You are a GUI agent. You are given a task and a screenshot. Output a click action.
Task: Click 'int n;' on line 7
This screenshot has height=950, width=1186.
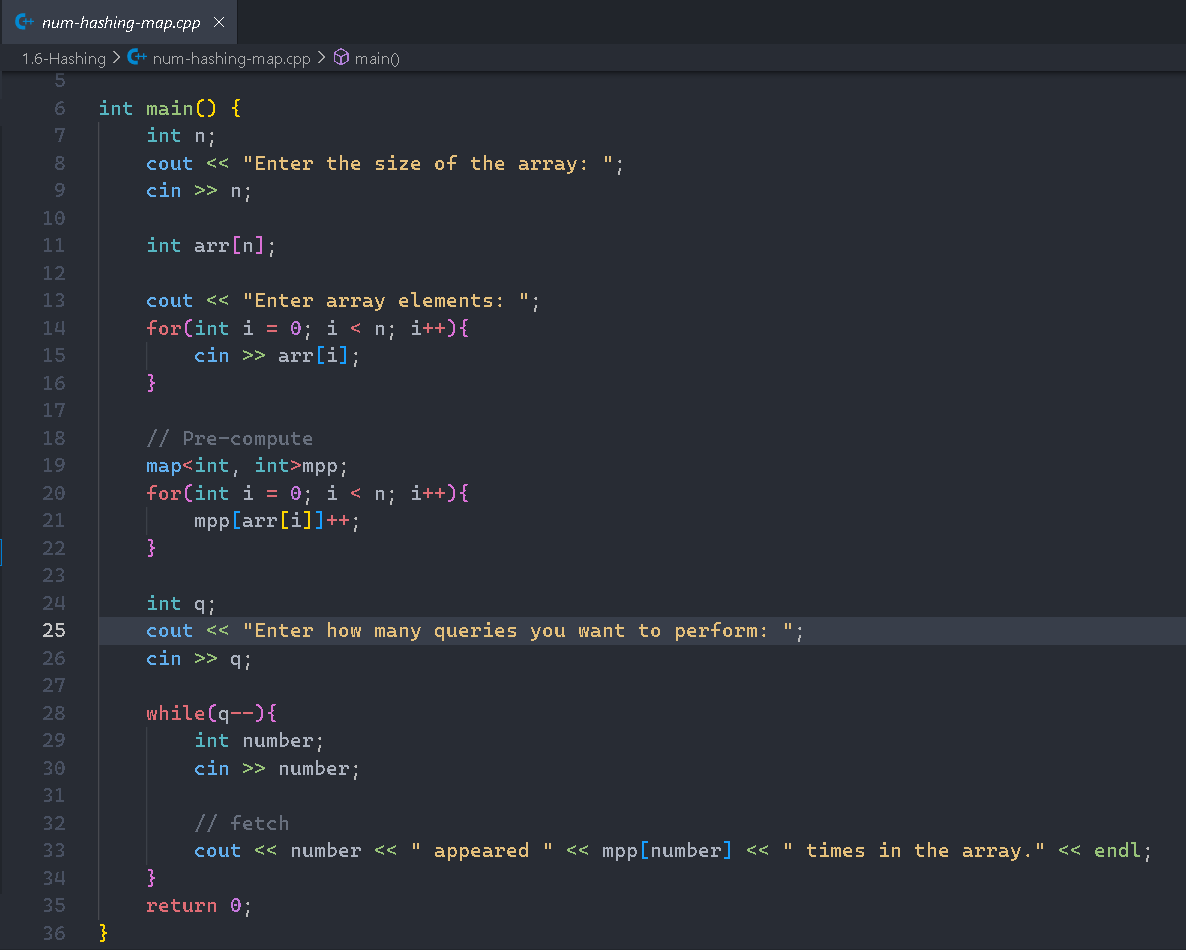(x=181, y=135)
